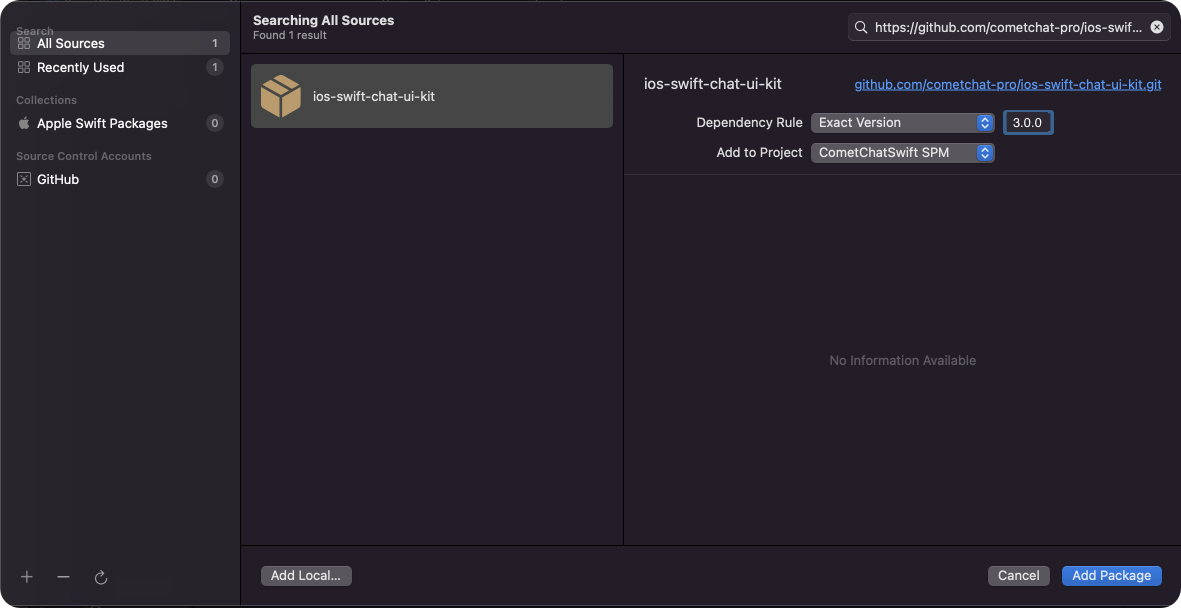Click the Apple logo icon next to Apple Swift Packages
This screenshot has width=1181, height=608.
click(x=24, y=123)
